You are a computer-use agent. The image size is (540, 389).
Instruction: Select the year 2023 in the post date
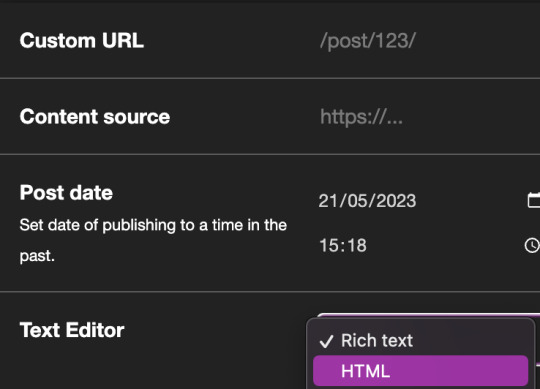tap(396, 201)
